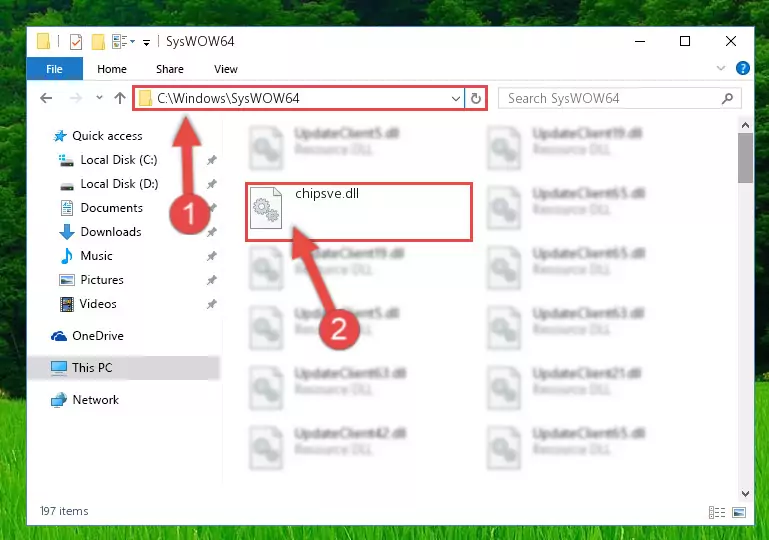Screen dimensions: 769x540
Task: Click the address bar path field
Action: point(299,98)
